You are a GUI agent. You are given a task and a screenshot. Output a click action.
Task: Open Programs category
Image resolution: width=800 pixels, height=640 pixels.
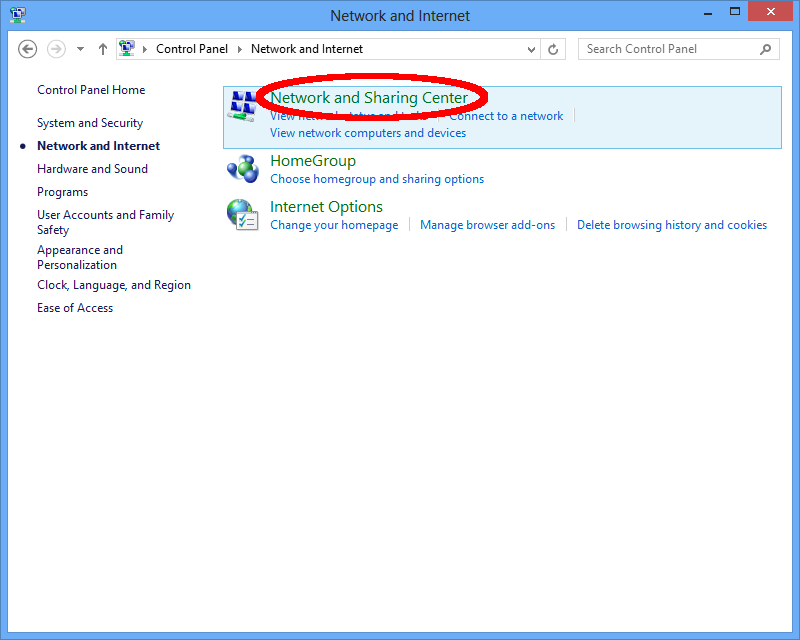point(63,192)
